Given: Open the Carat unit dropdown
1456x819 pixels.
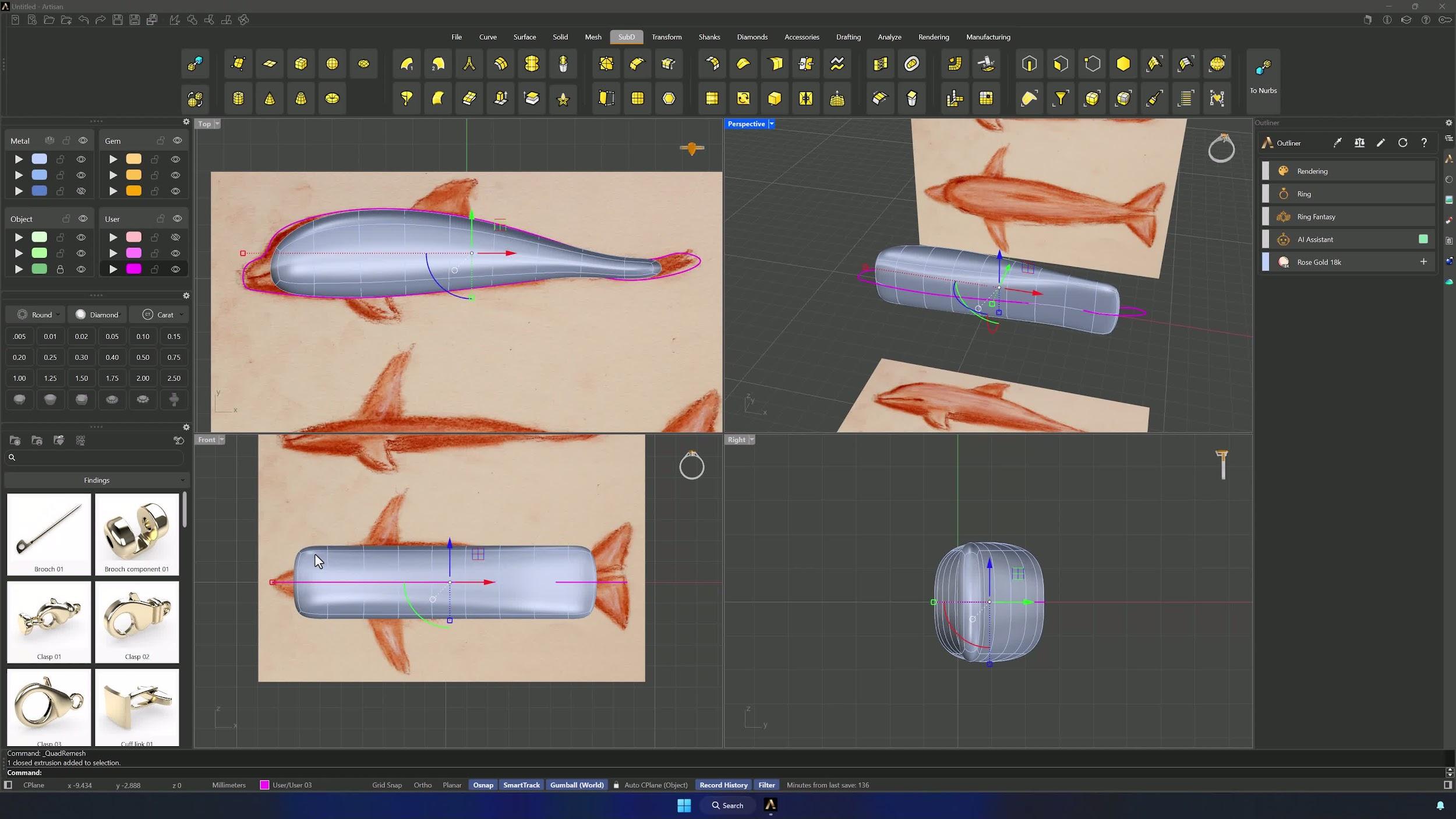Looking at the screenshot, I should [x=158, y=315].
